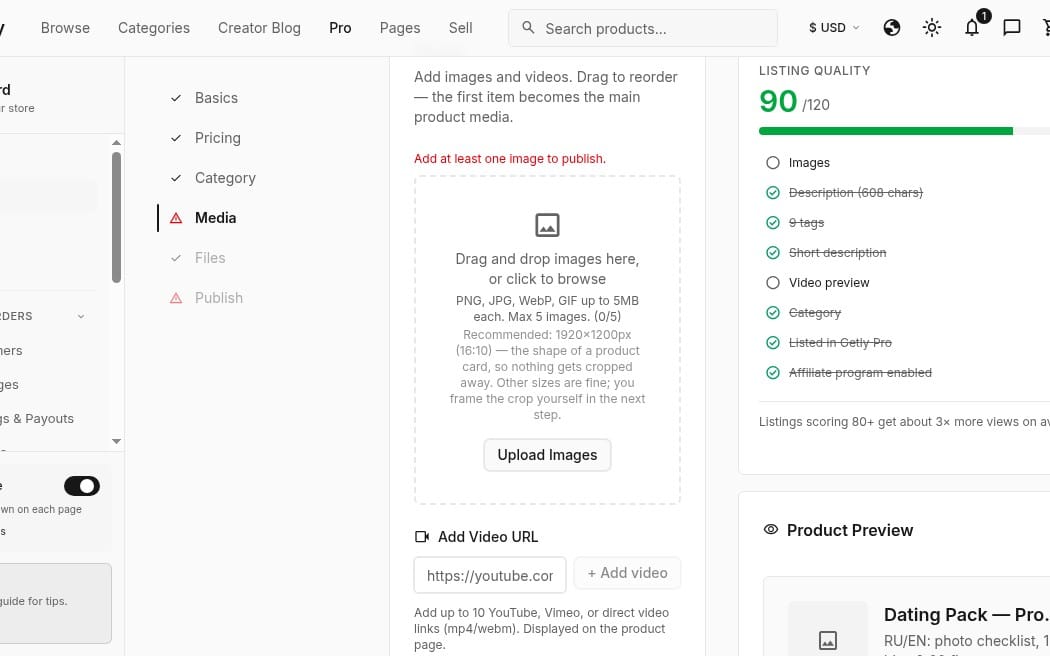
Task: Open the language globe icon
Action: [x=891, y=27]
